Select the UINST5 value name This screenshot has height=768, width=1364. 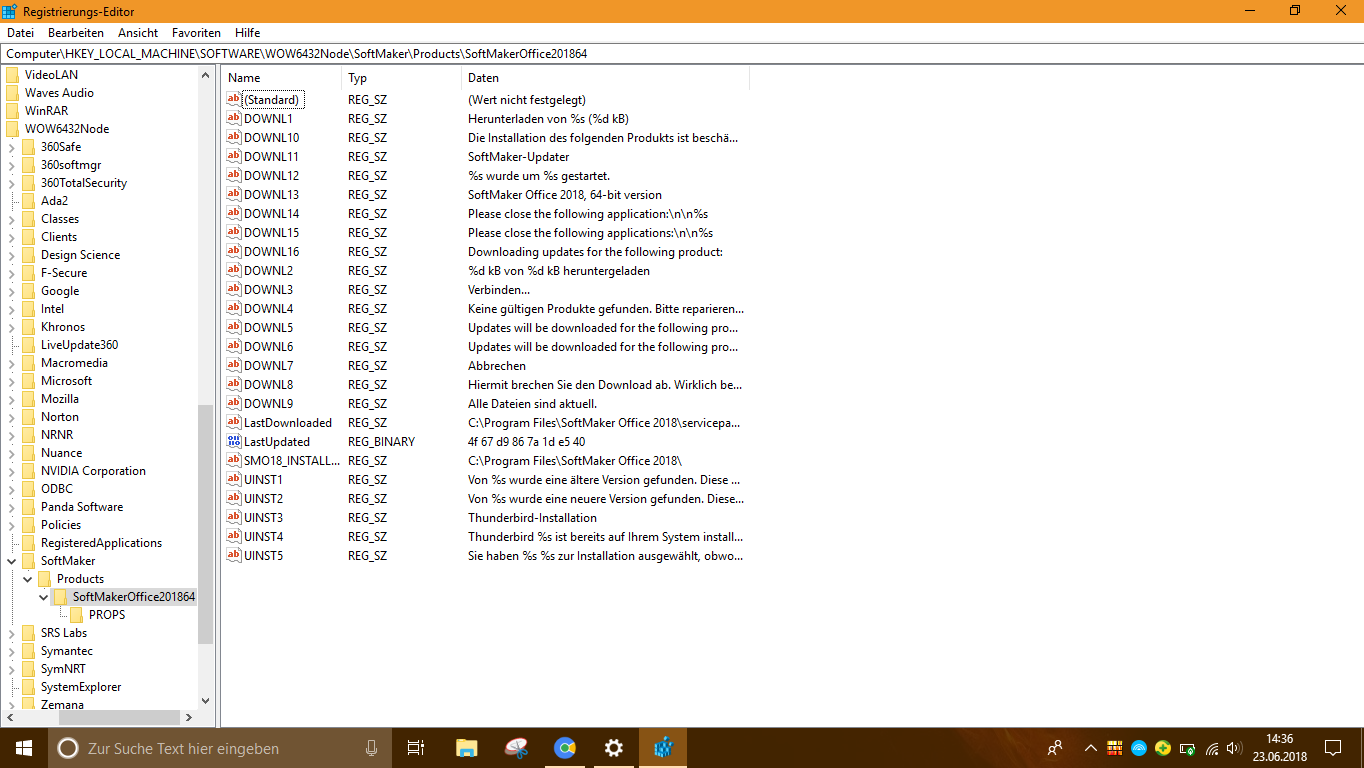[263, 556]
